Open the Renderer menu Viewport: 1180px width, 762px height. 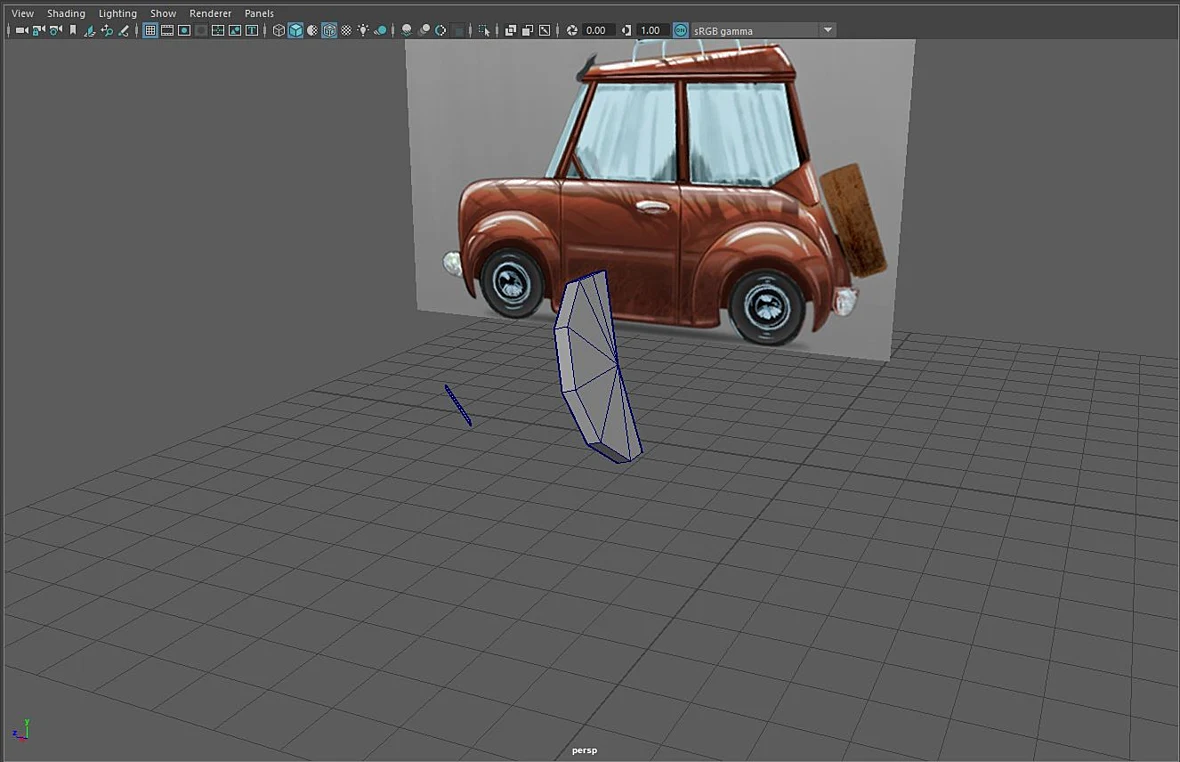point(210,13)
